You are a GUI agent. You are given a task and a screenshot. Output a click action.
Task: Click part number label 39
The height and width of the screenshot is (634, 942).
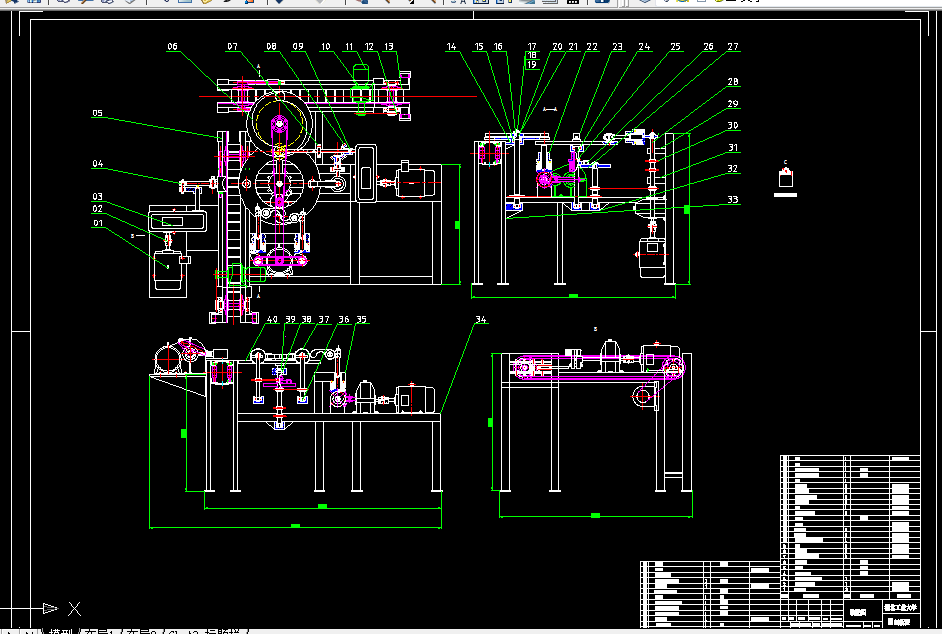click(290, 320)
